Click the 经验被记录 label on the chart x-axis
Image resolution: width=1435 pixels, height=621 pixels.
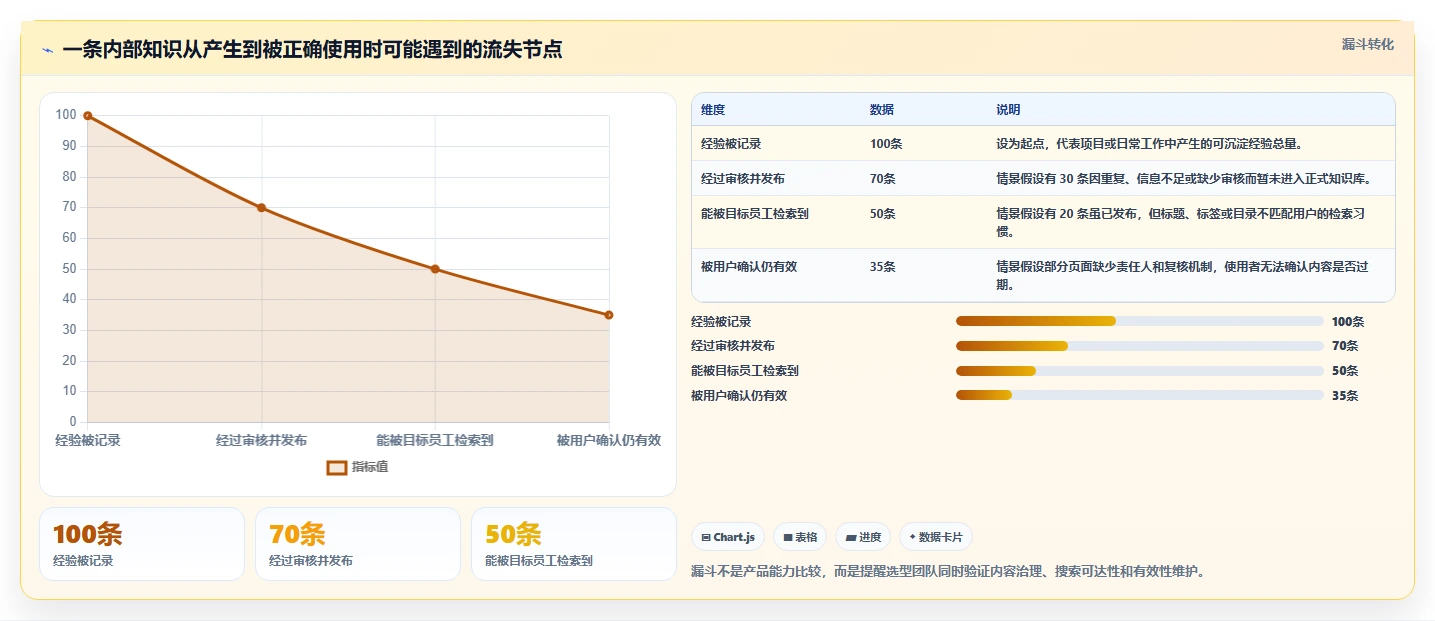pyautogui.click(x=88, y=440)
